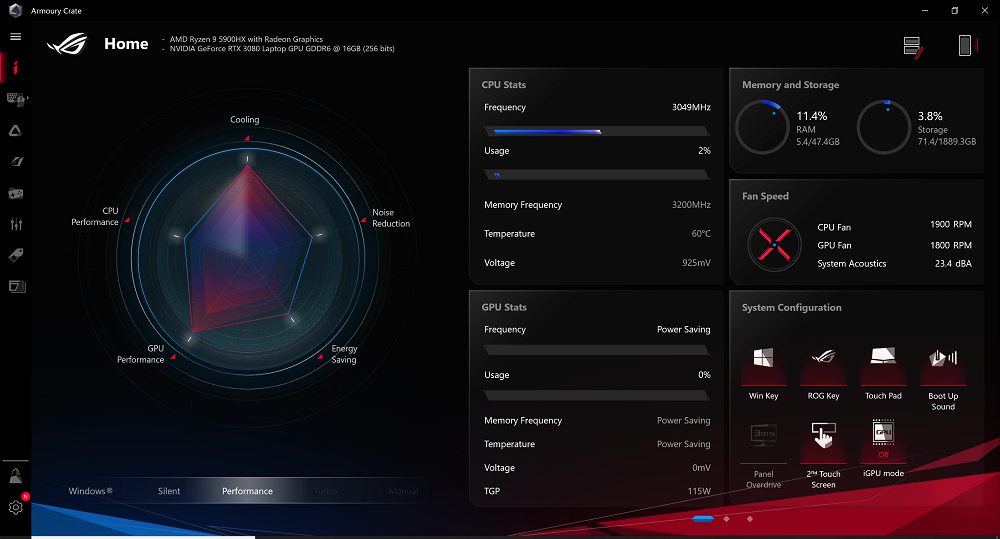Viewport: 1000px width, 539px height.
Task: Click the GPU Frequency progress bar
Action: (x=596, y=350)
